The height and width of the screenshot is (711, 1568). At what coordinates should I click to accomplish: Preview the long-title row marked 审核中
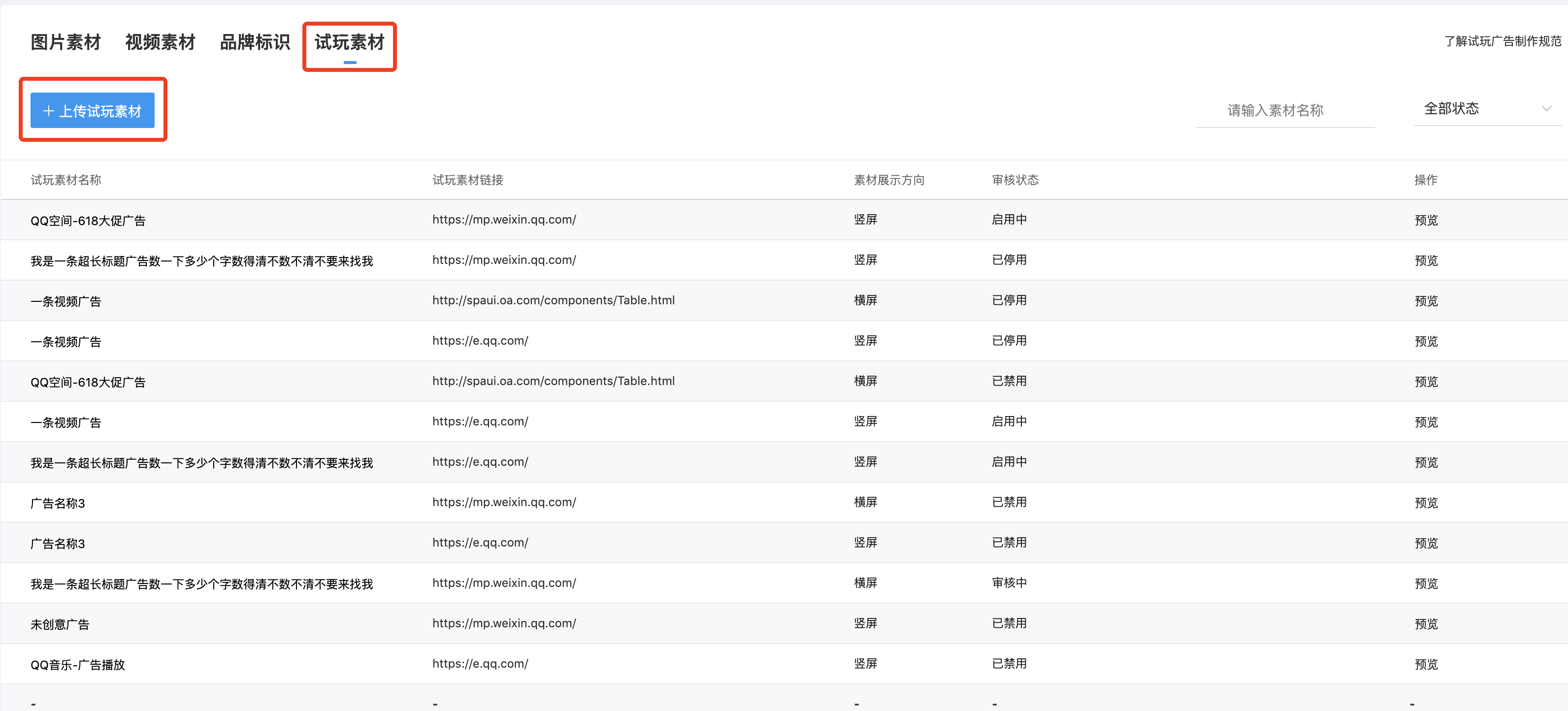point(1426,584)
